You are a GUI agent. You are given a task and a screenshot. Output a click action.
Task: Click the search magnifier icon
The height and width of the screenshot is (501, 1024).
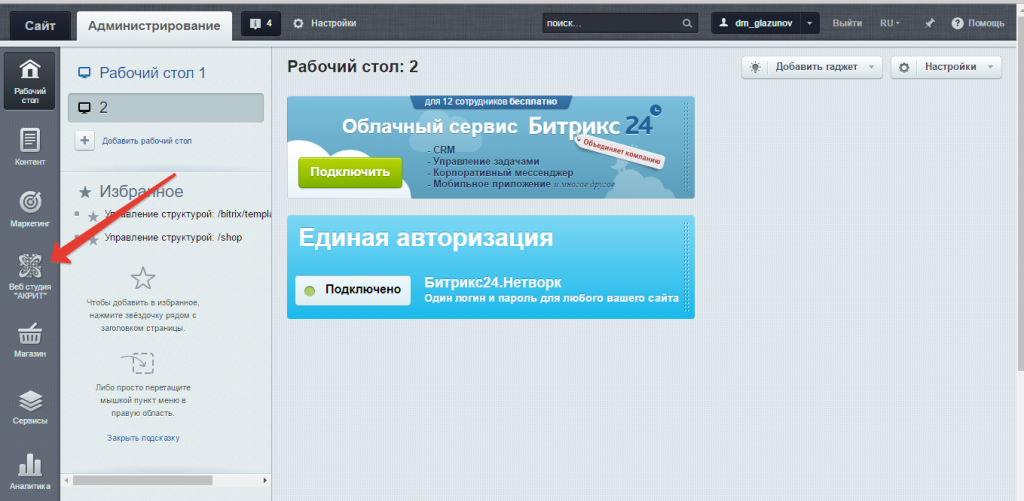coord(686,24)
